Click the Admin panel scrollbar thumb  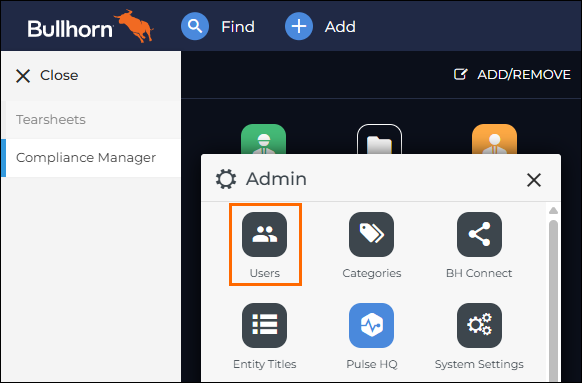(553, 301)
